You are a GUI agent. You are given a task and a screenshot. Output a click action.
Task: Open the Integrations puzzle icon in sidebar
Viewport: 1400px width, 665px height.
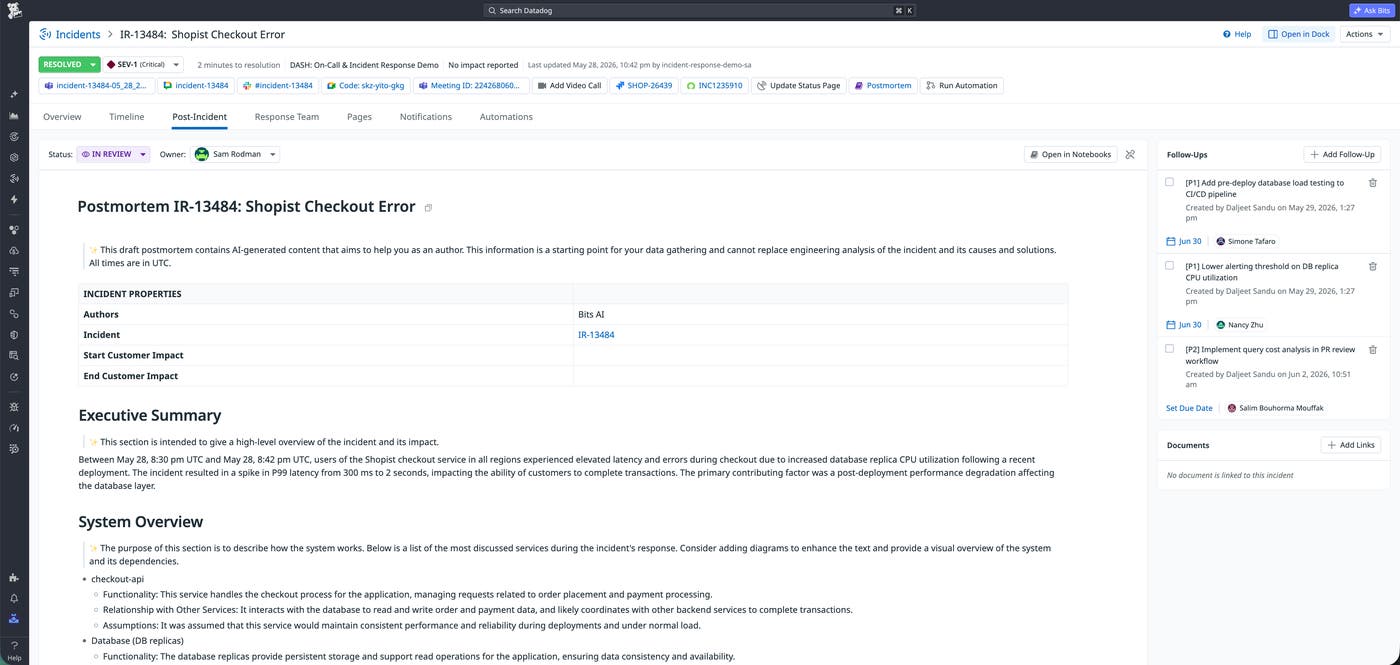pos(14,577)
